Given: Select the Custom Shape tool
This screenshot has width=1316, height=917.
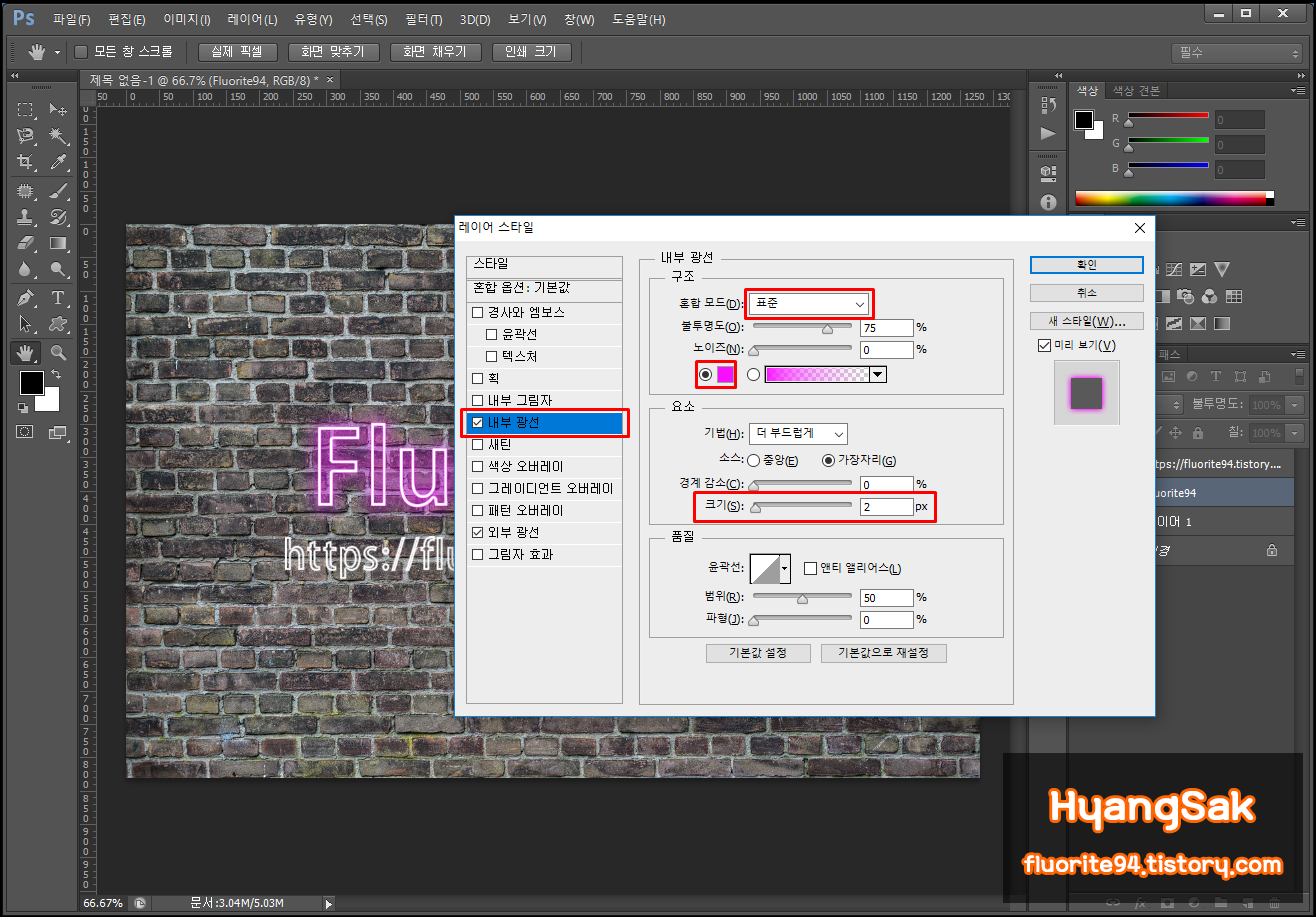Looking at the screenshot, I should pos(58,324).
